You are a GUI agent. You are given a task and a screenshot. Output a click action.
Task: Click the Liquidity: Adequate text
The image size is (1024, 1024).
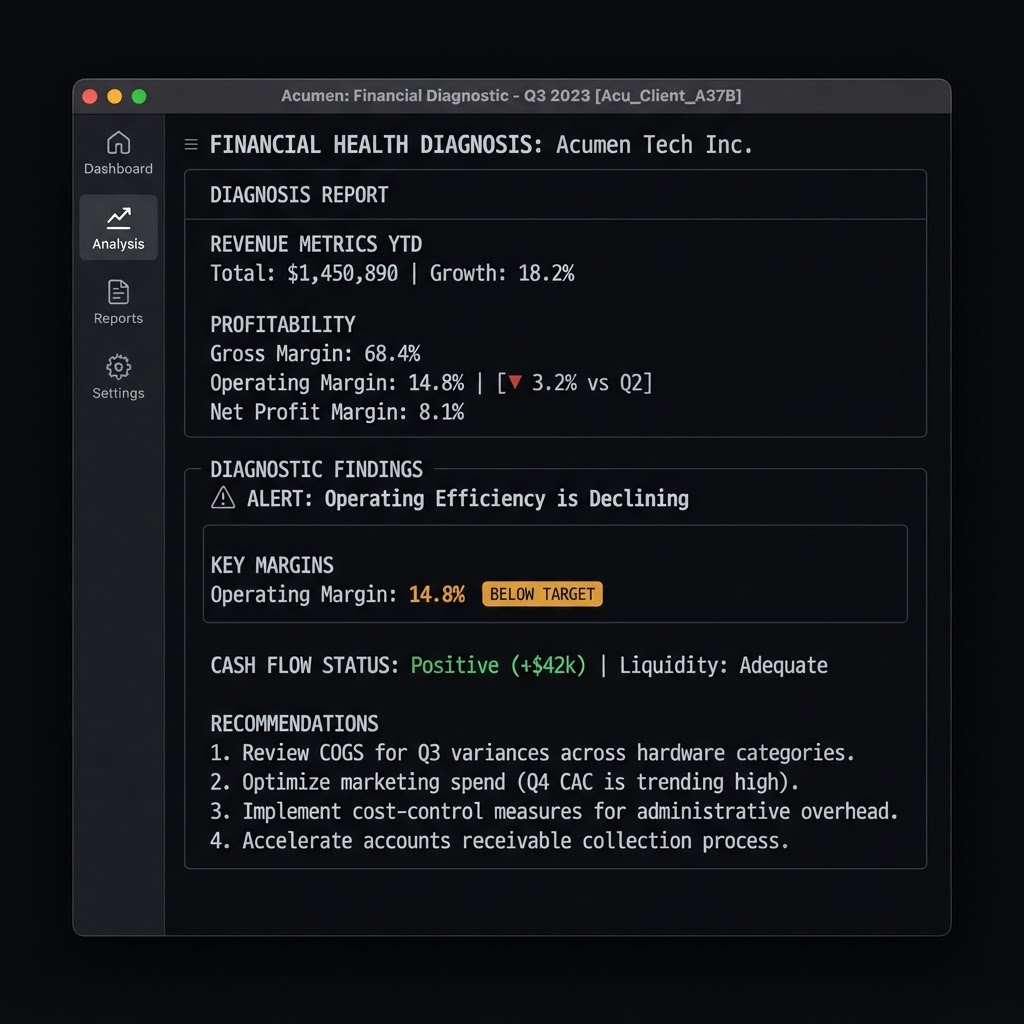point(724,665)
